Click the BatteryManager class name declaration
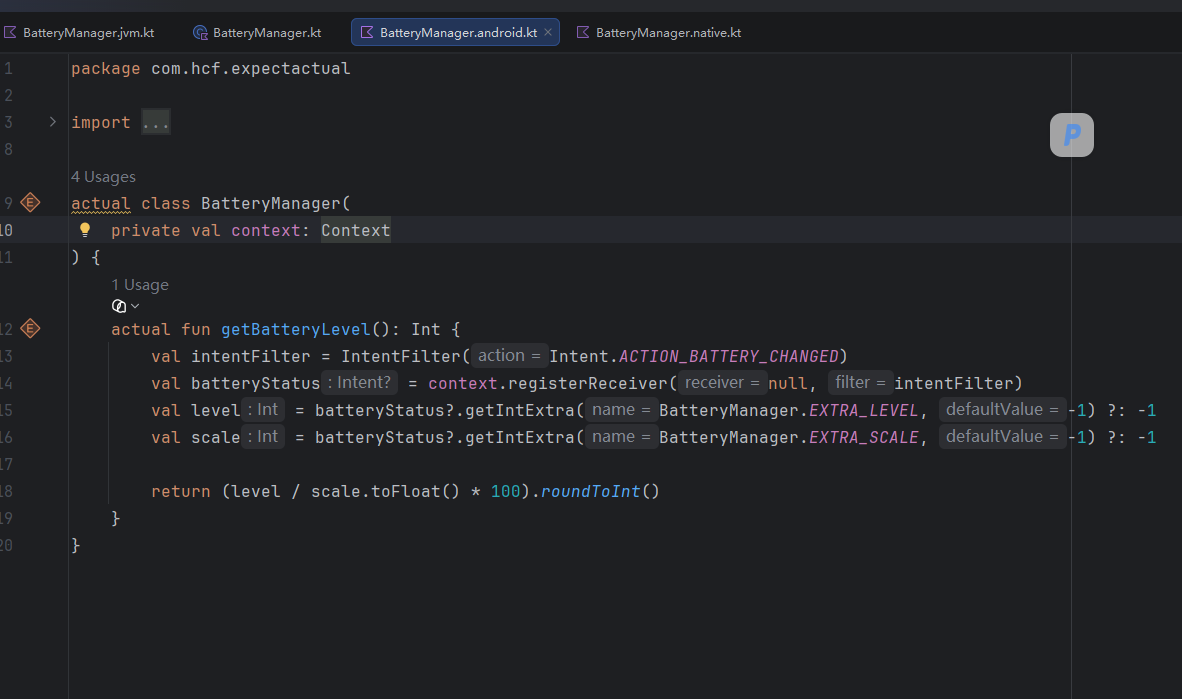This screenshot has height=699, width=1182. click(x=271, y=204)
